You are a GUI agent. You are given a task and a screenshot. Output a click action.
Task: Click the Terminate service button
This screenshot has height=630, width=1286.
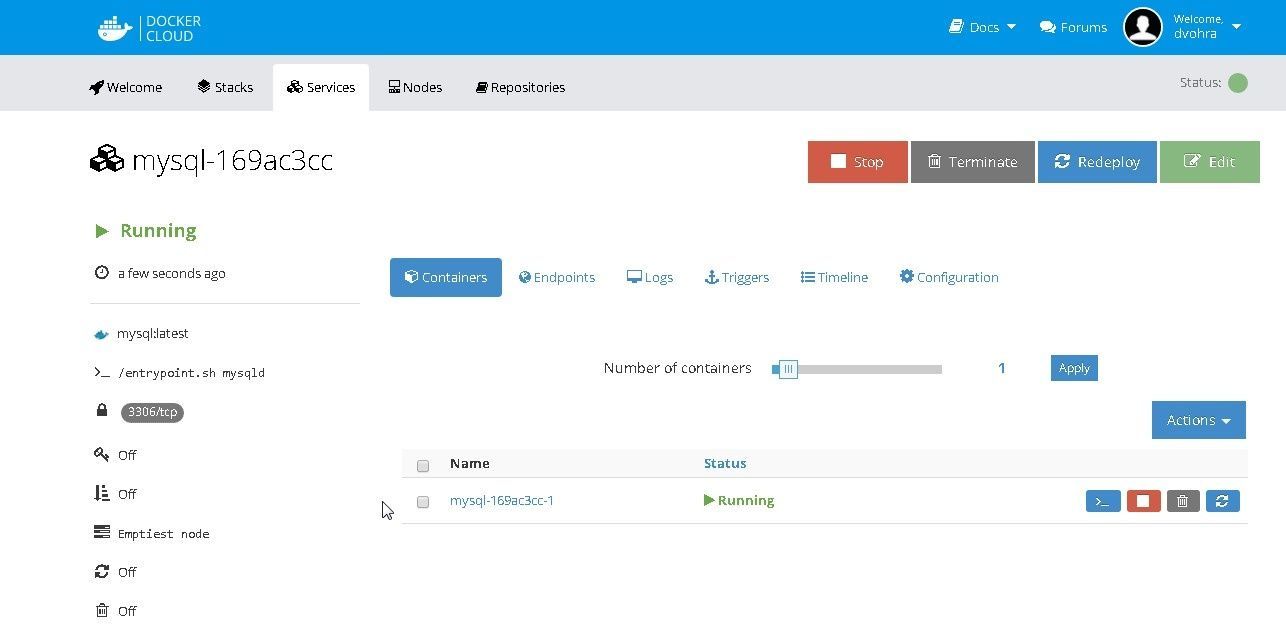973,162
